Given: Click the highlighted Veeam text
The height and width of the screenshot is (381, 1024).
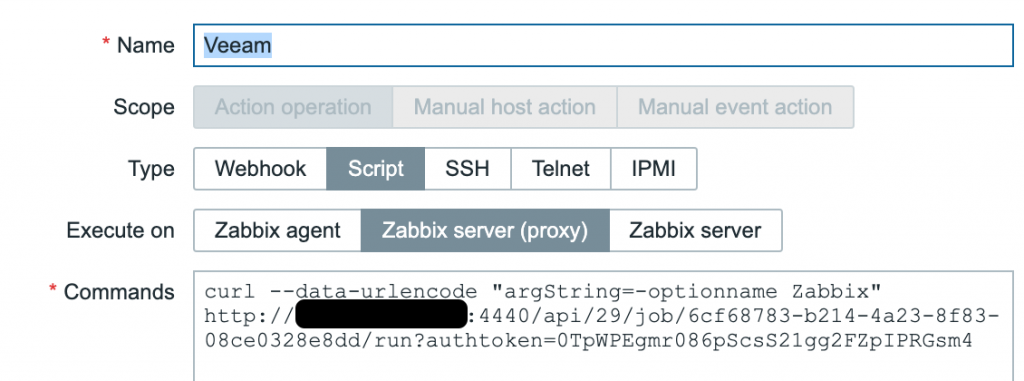Looking at the screenshot, I should 238,45.
